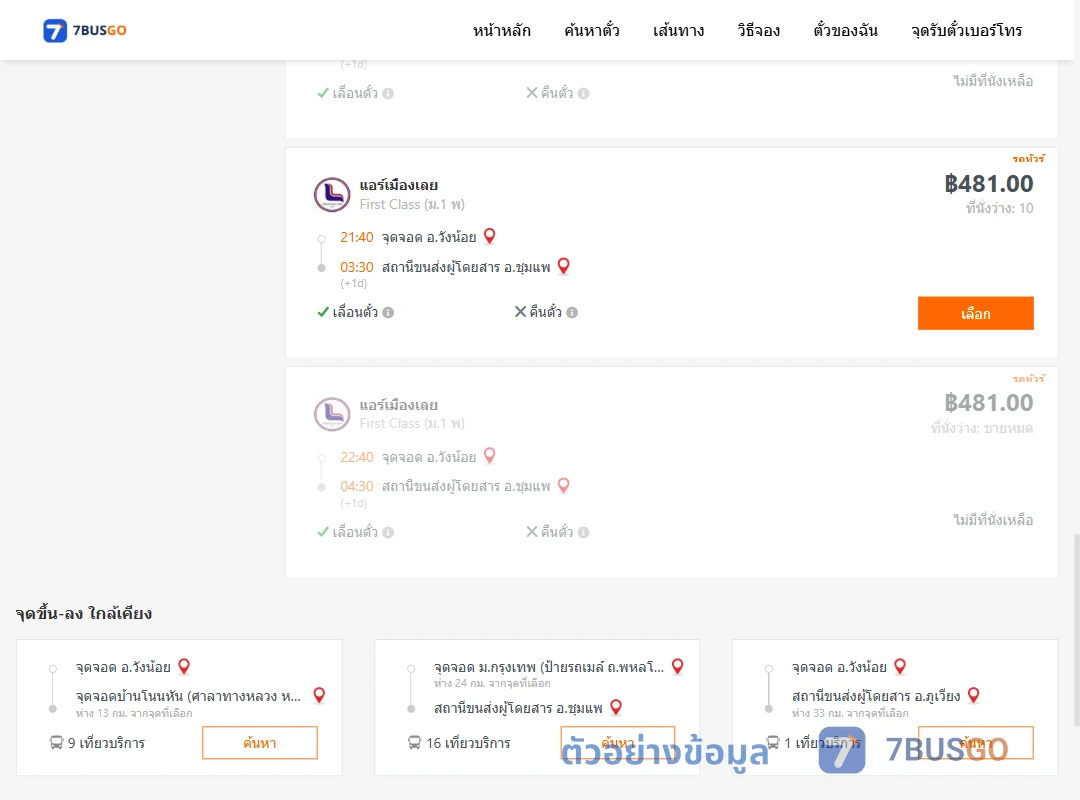This screenshot has width=1080, height=800.
Task: Click รถทัวร์ tag on 21:40 trip card
Action: coord(1028,158)
